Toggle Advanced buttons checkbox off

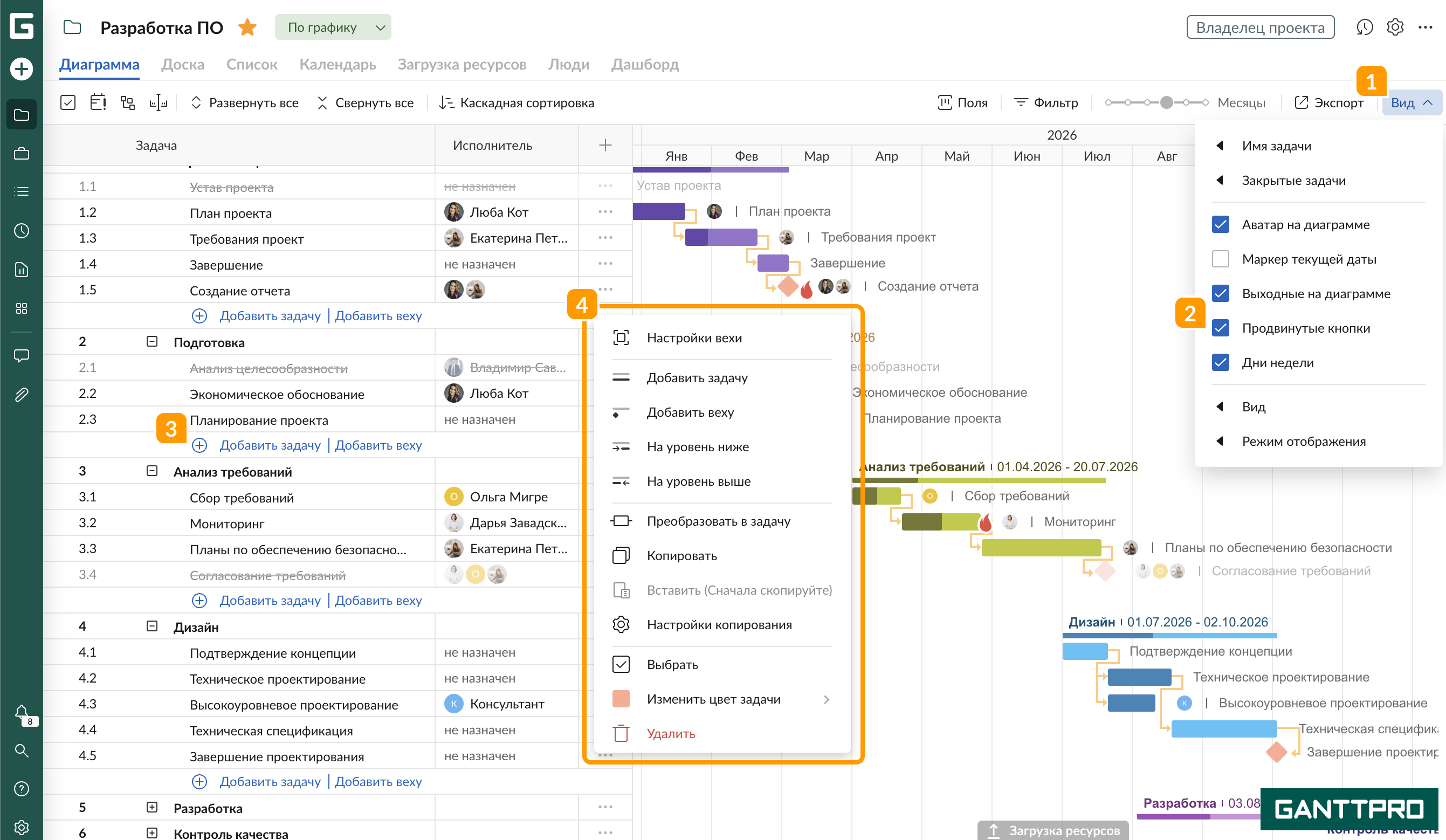click(1220, 328)
